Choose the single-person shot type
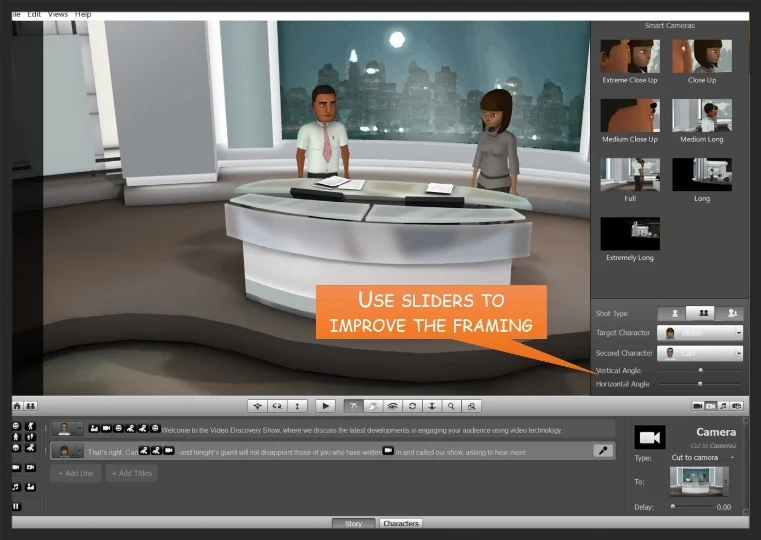 pyautogui.click(x=674, y=313)
